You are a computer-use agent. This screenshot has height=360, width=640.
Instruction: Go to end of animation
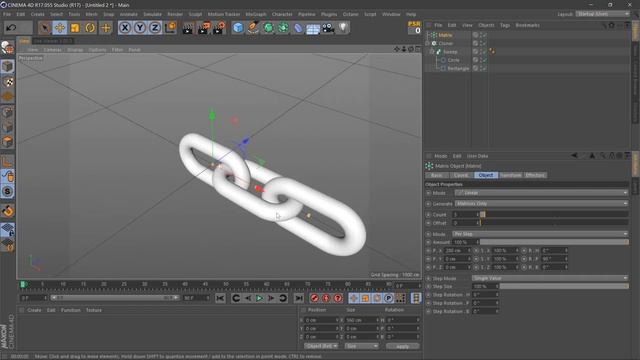click(x=299, y=298)
